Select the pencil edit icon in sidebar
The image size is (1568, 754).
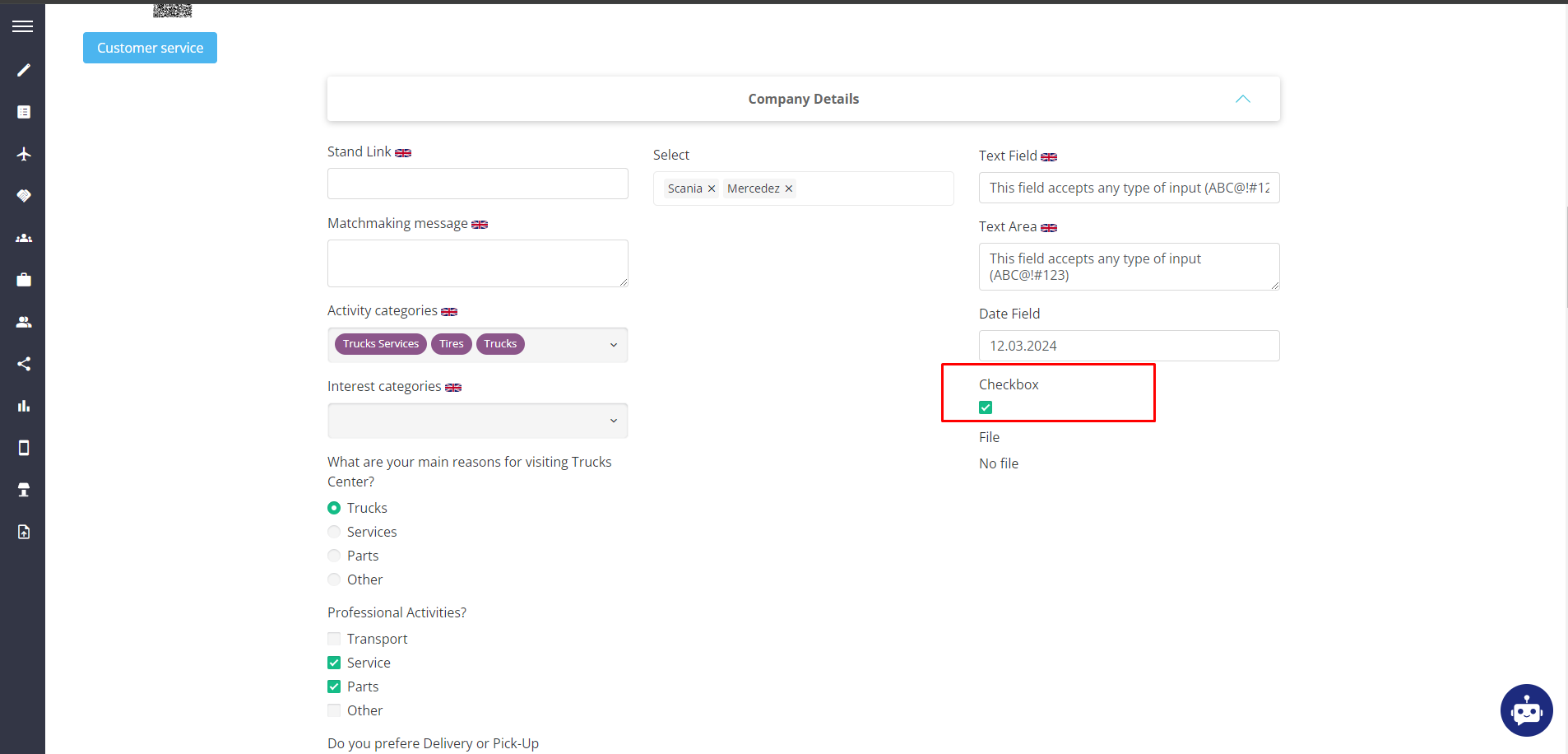(23, 70)
